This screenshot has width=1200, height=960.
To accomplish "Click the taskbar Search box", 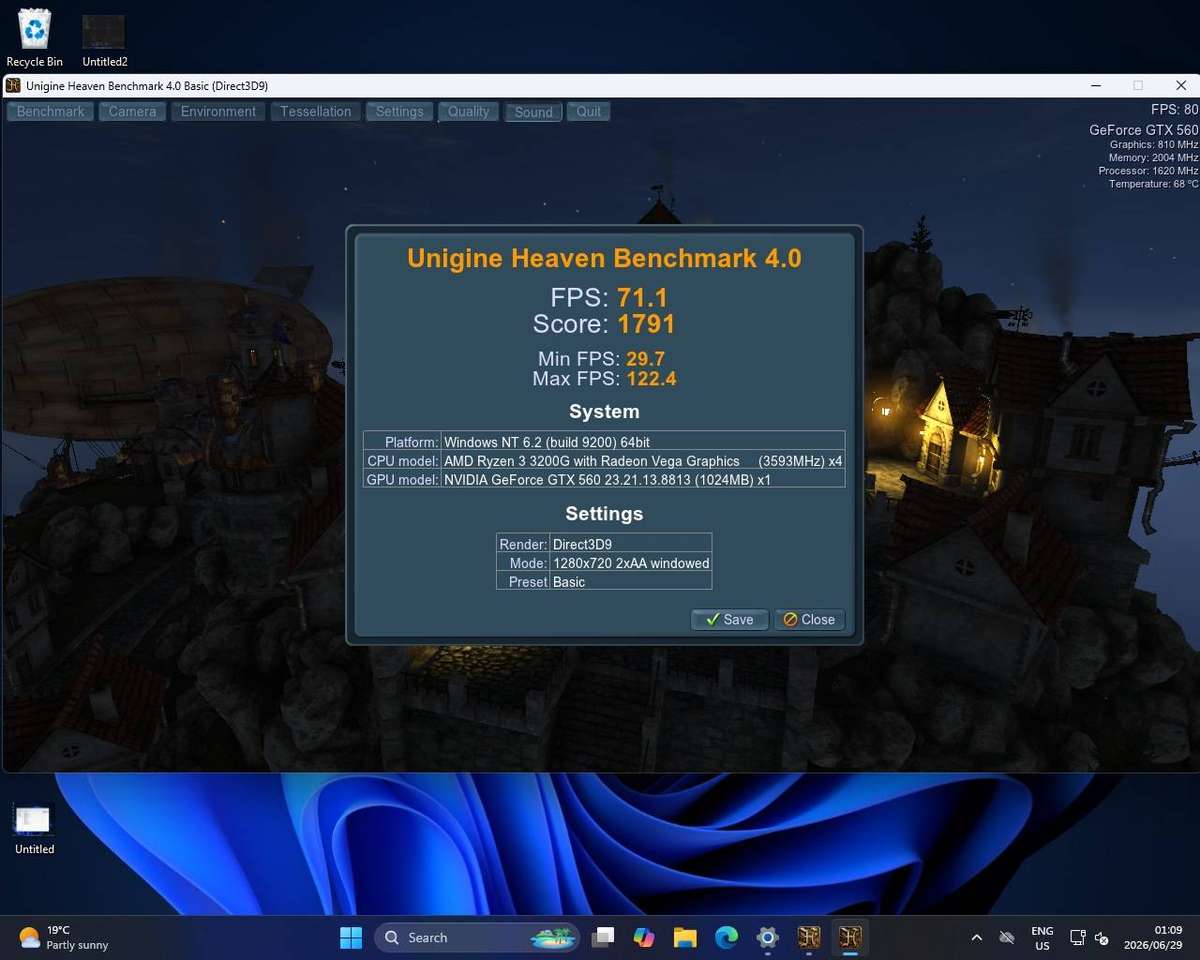I will pyautogui.click(x=477, y=938).
